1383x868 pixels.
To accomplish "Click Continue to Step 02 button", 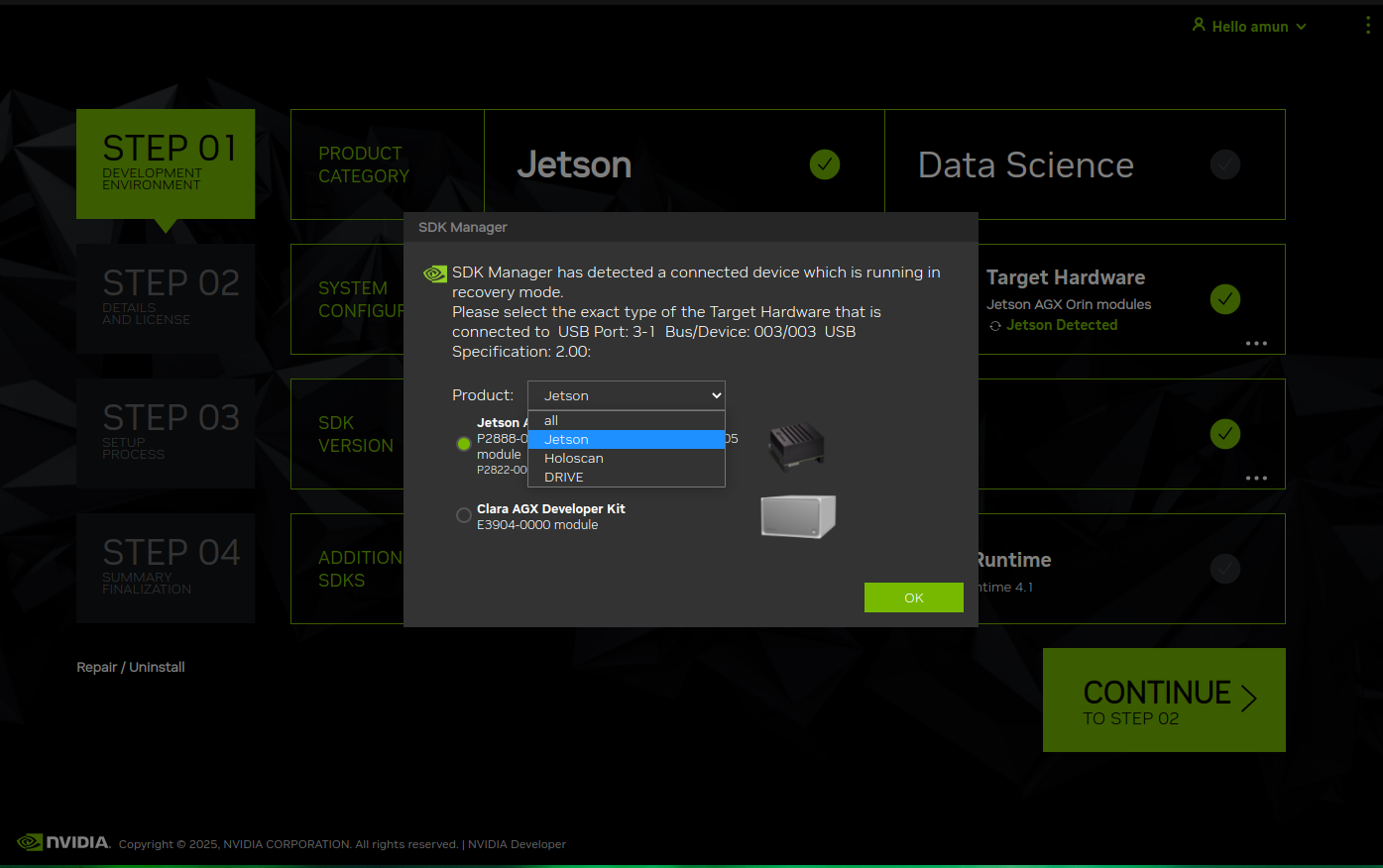I will tap(1164, 700).
